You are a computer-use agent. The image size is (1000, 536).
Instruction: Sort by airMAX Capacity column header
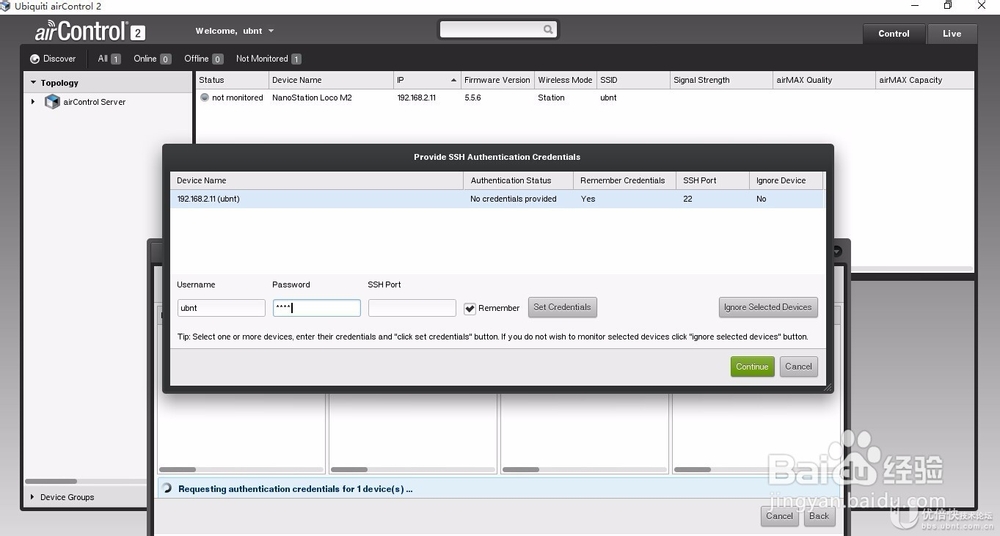[x=924, y=80]
